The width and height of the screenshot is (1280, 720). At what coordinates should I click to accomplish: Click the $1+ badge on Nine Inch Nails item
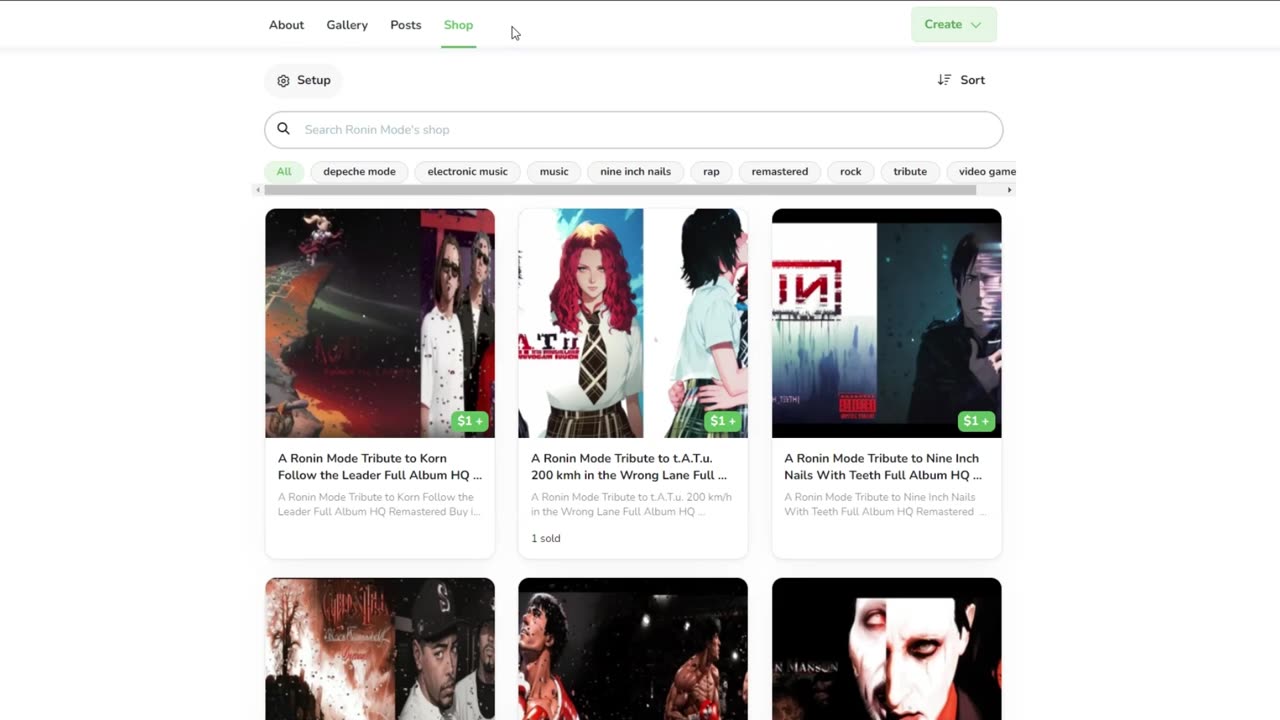click(976, 421)
